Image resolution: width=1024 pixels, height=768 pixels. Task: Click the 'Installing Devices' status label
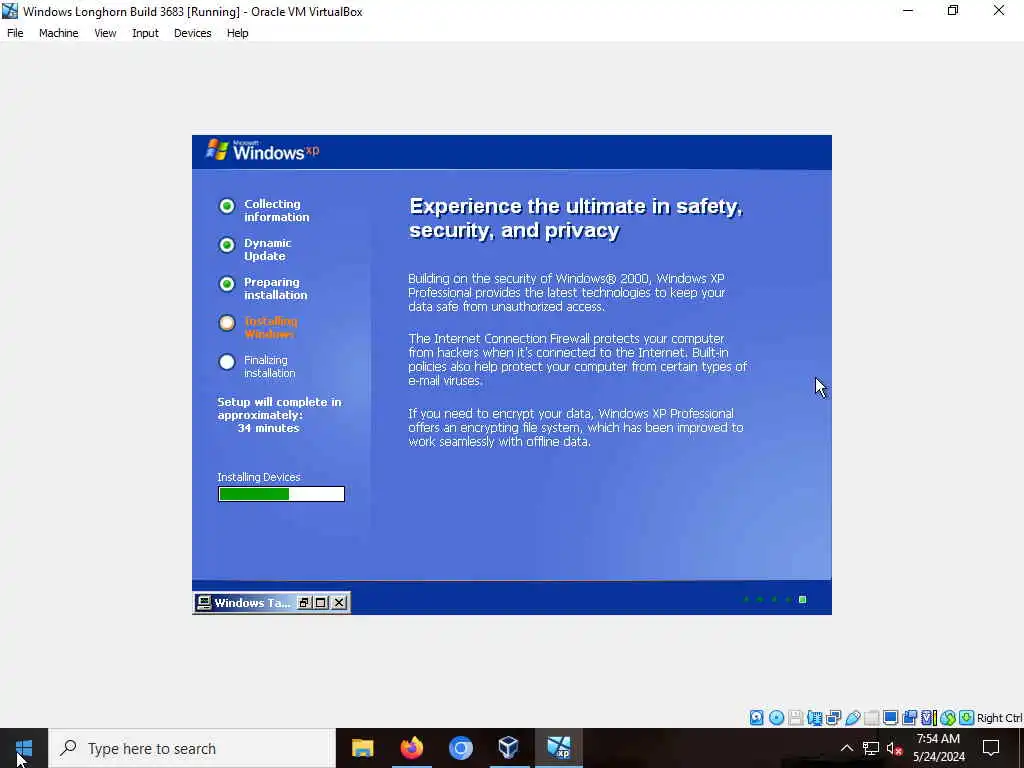259,477
